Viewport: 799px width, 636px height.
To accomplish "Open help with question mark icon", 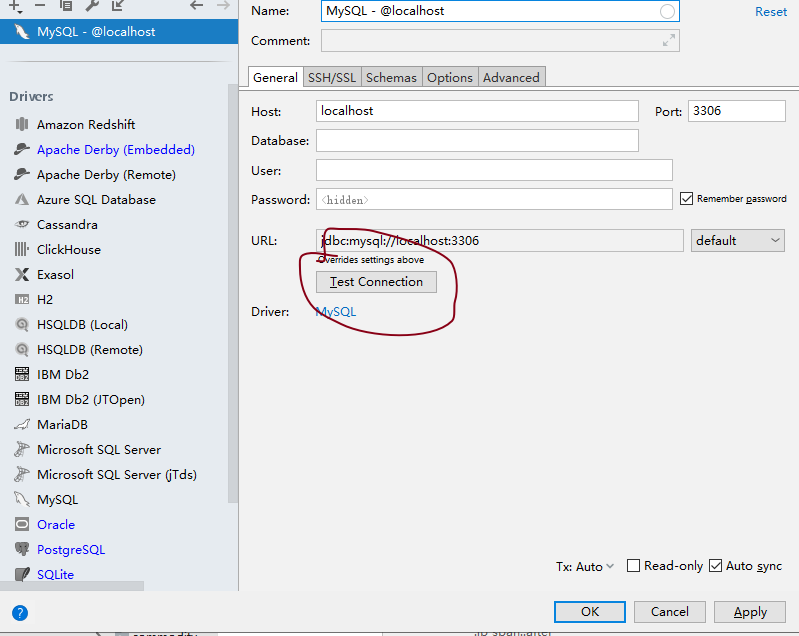I will [x=20, y=613].
